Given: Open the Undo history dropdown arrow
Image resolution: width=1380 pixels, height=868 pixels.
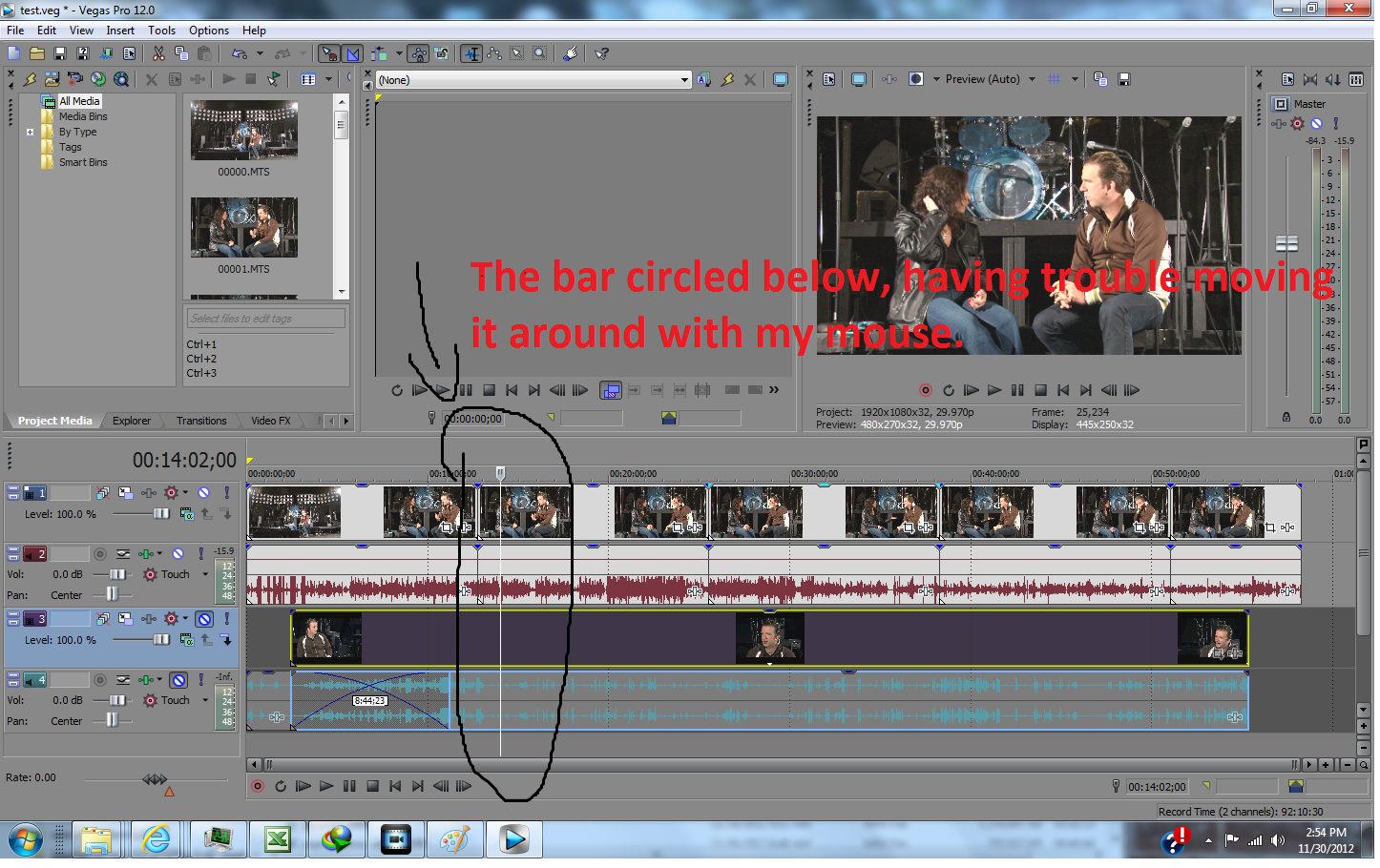Looking at the screenshot, I should click(260, 54).
